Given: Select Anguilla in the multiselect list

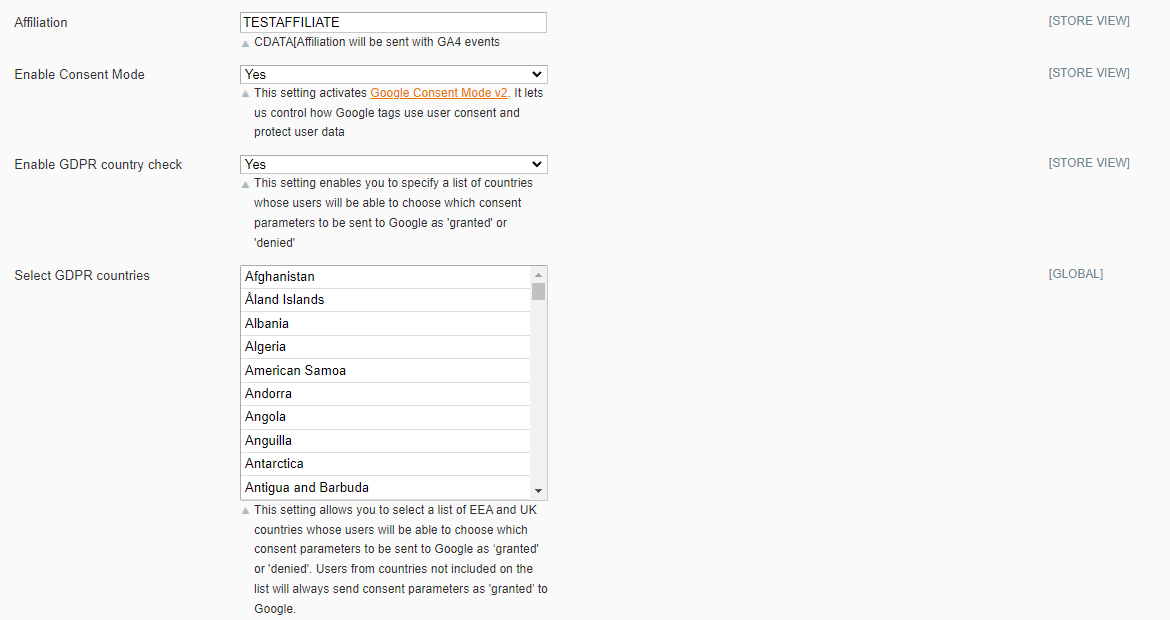Looking at the screenshot, I should click(385, 441).
